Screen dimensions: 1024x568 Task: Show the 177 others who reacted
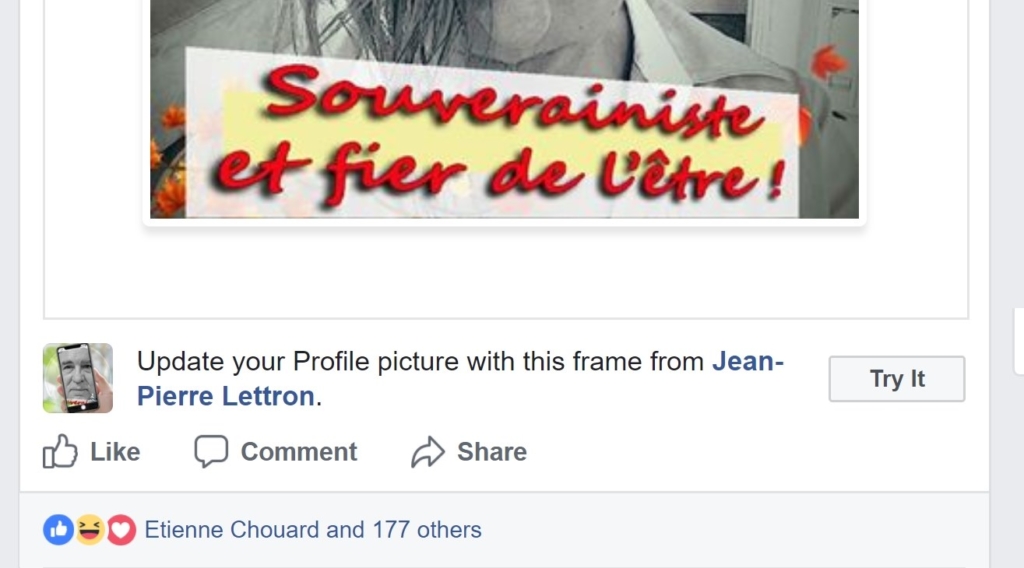(x=427, y=530)
